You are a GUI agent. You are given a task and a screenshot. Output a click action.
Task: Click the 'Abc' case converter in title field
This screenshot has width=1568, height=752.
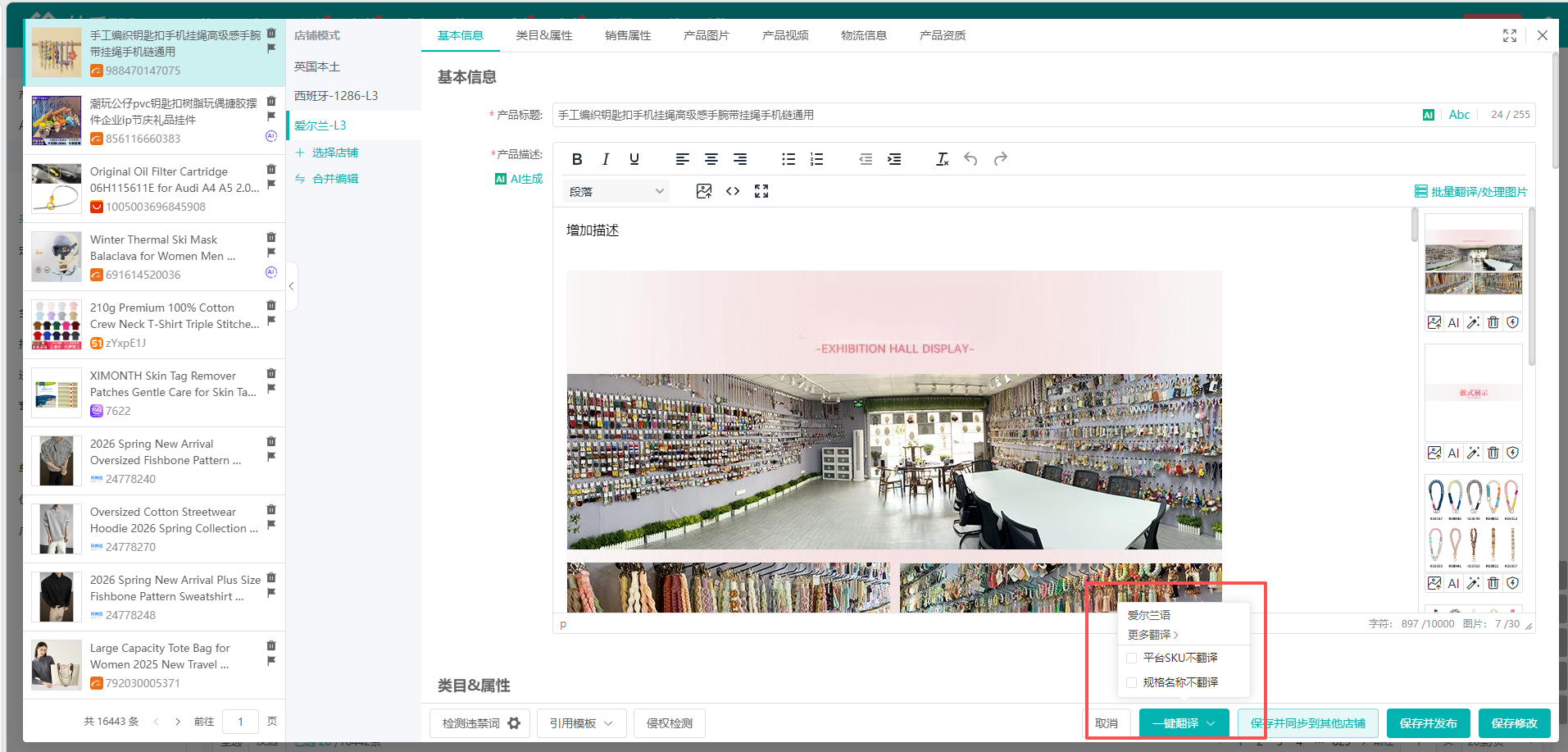pyautogui.click(x=1459, y=115)
